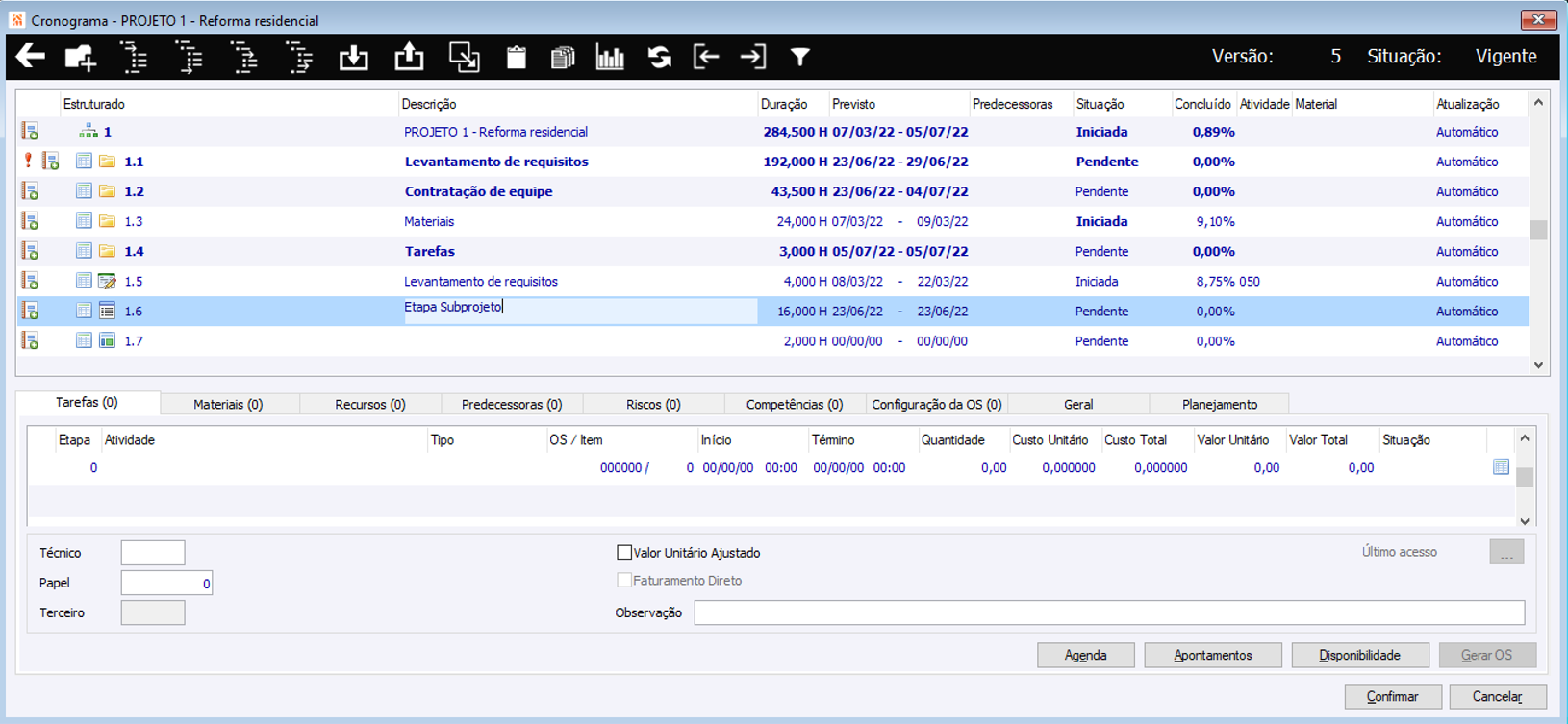The image size is (1568, 724).
Task: Click into the Observação text field
Action: tap(1109, 612)
